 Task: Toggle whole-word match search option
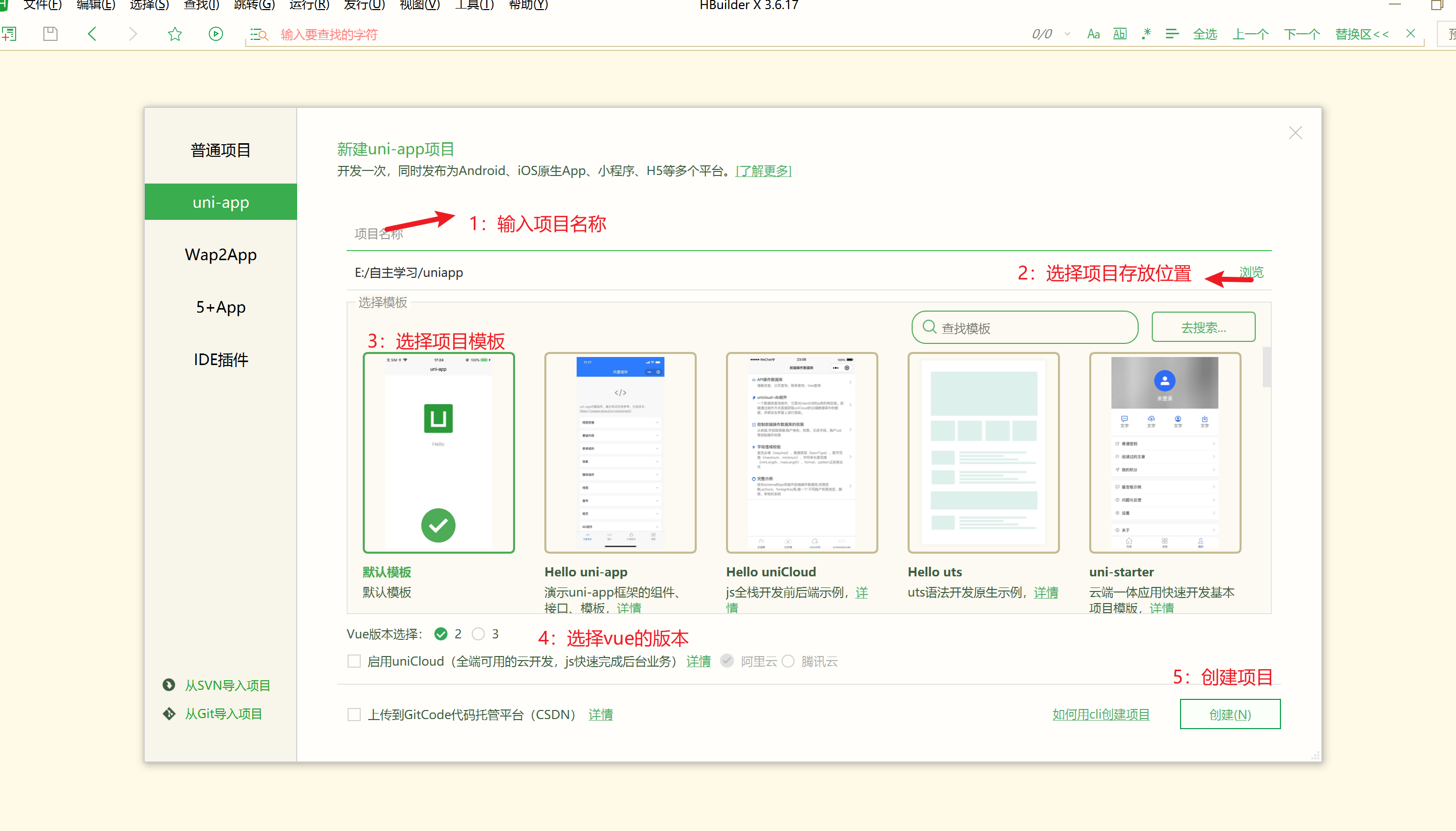coord(1119,34)
